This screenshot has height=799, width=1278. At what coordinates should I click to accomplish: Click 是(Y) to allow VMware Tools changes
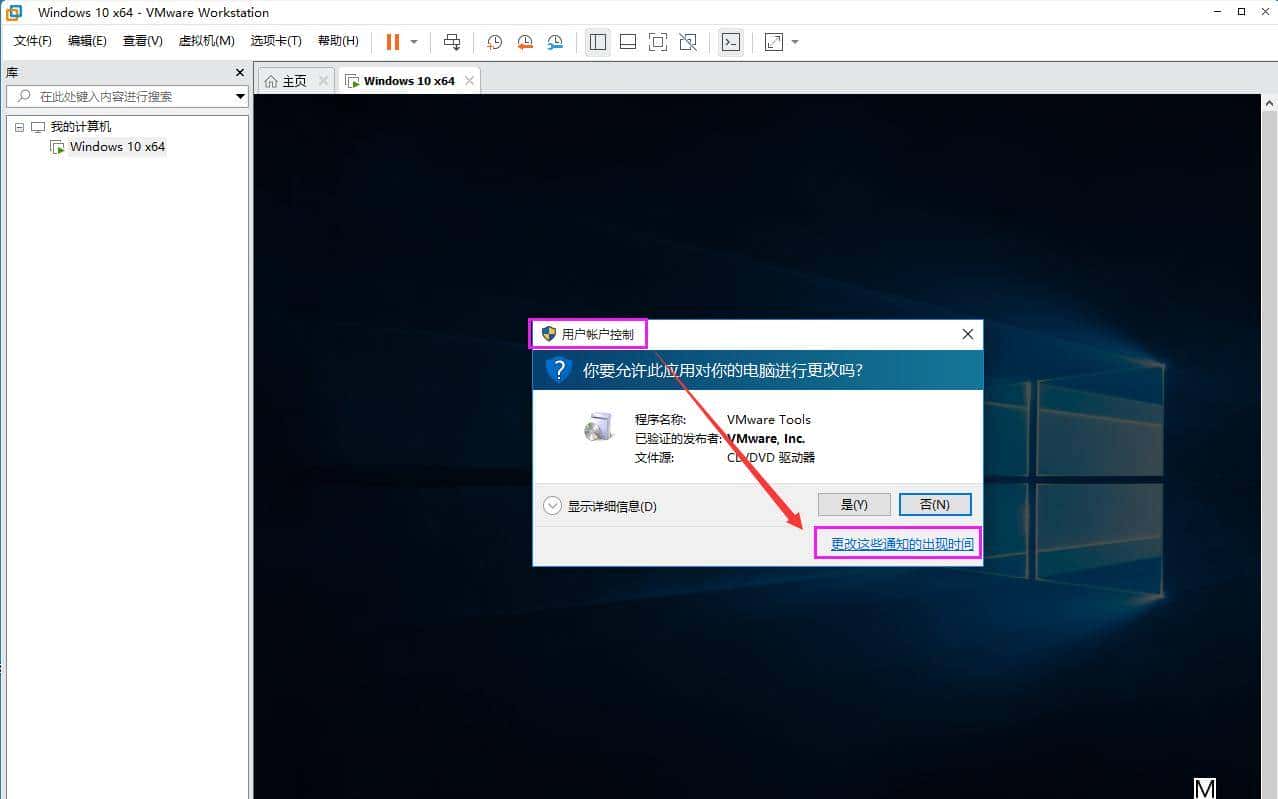(854, 504)
